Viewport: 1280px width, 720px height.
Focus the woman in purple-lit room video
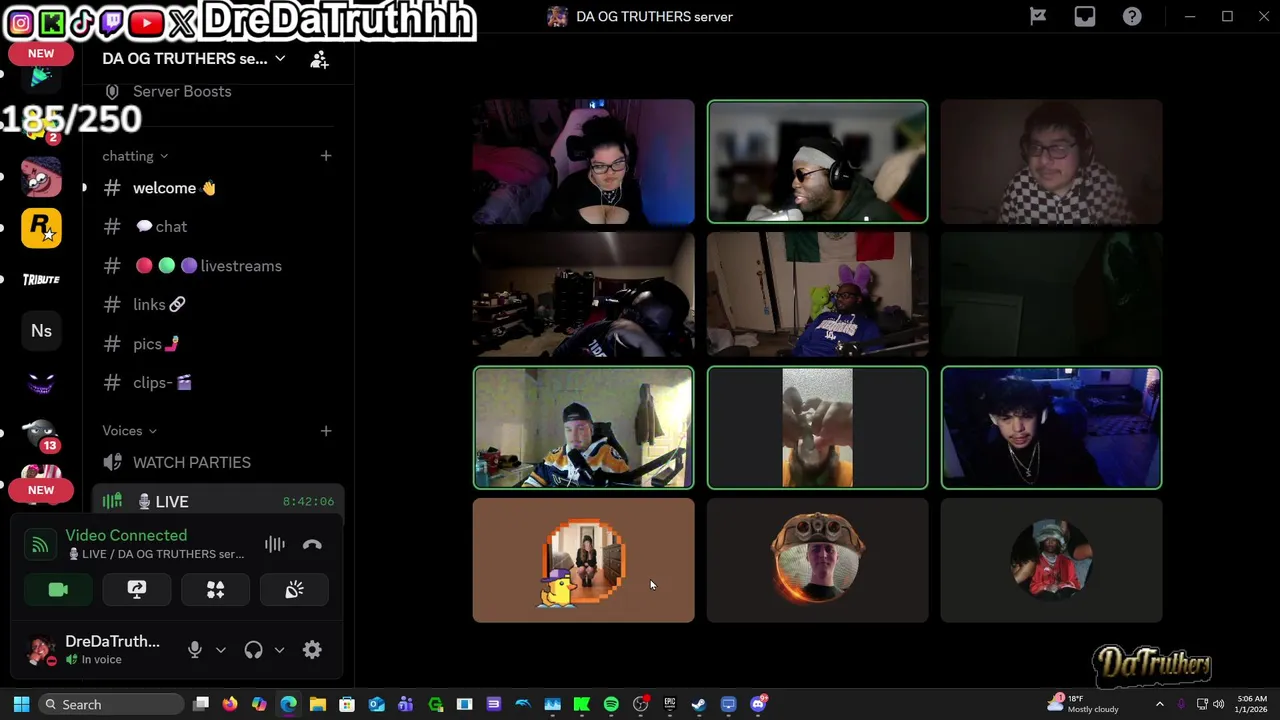[583, 161]
